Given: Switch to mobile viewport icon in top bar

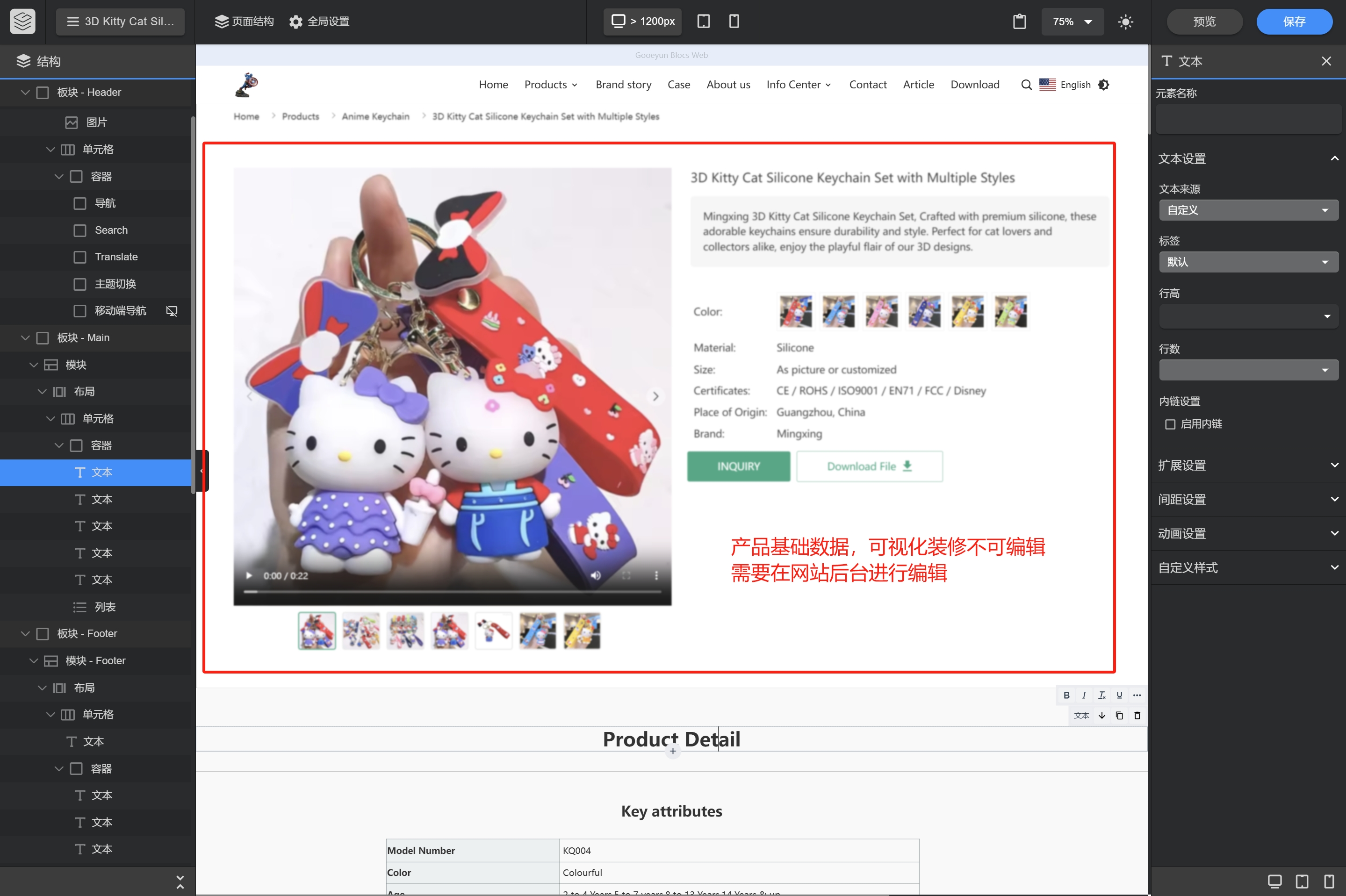Looking at the screenshot, I should coord(734,21).
